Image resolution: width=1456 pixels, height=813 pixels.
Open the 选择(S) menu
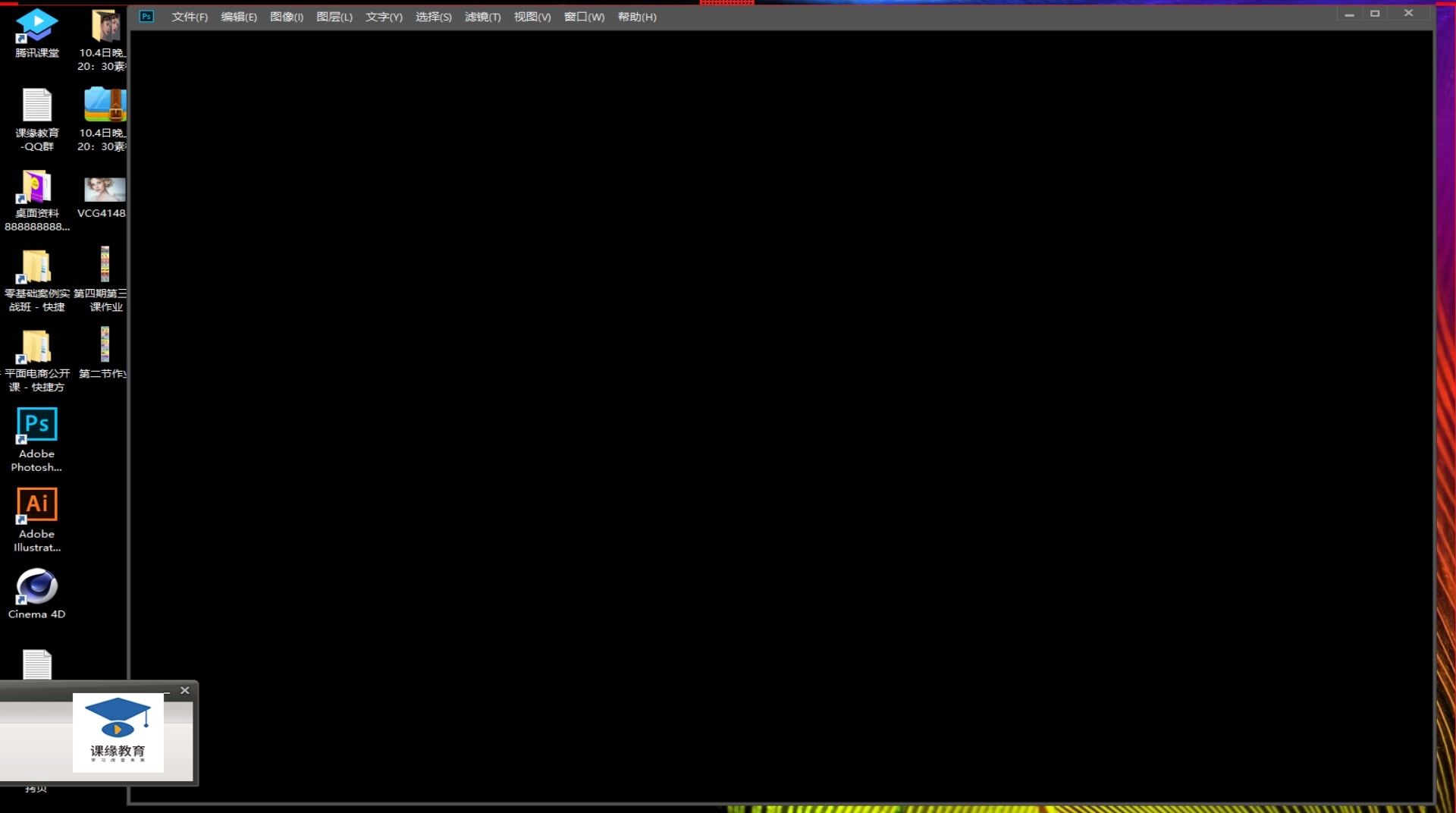point(434,17)
